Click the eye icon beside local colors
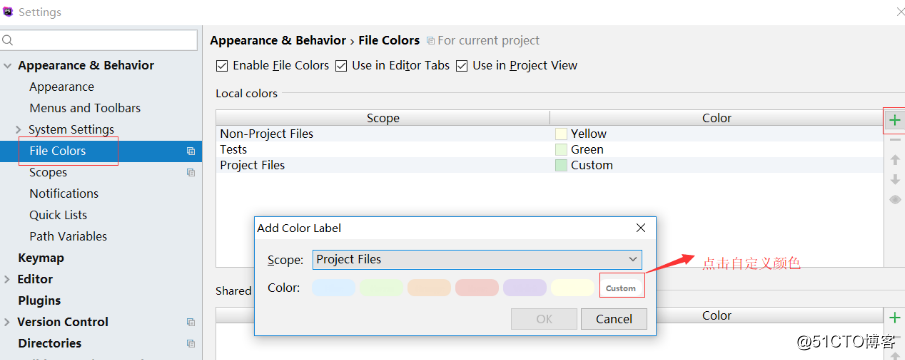This screenshot has width=905, height=360. 895,200
